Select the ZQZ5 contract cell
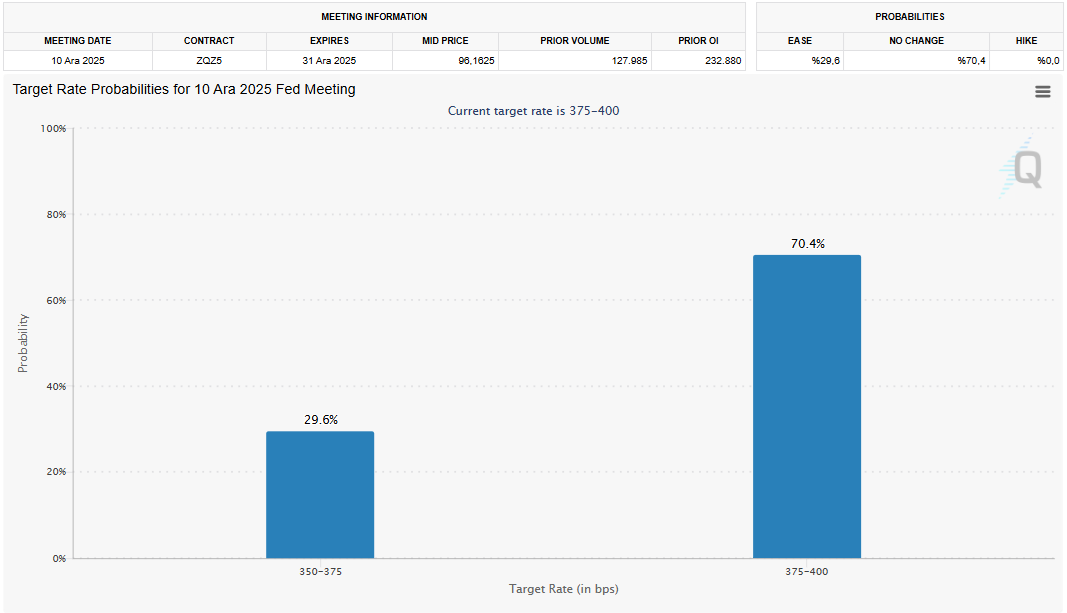Image resolution: width=1067 pixels, height=613 pixels. [x=209, y=60]
